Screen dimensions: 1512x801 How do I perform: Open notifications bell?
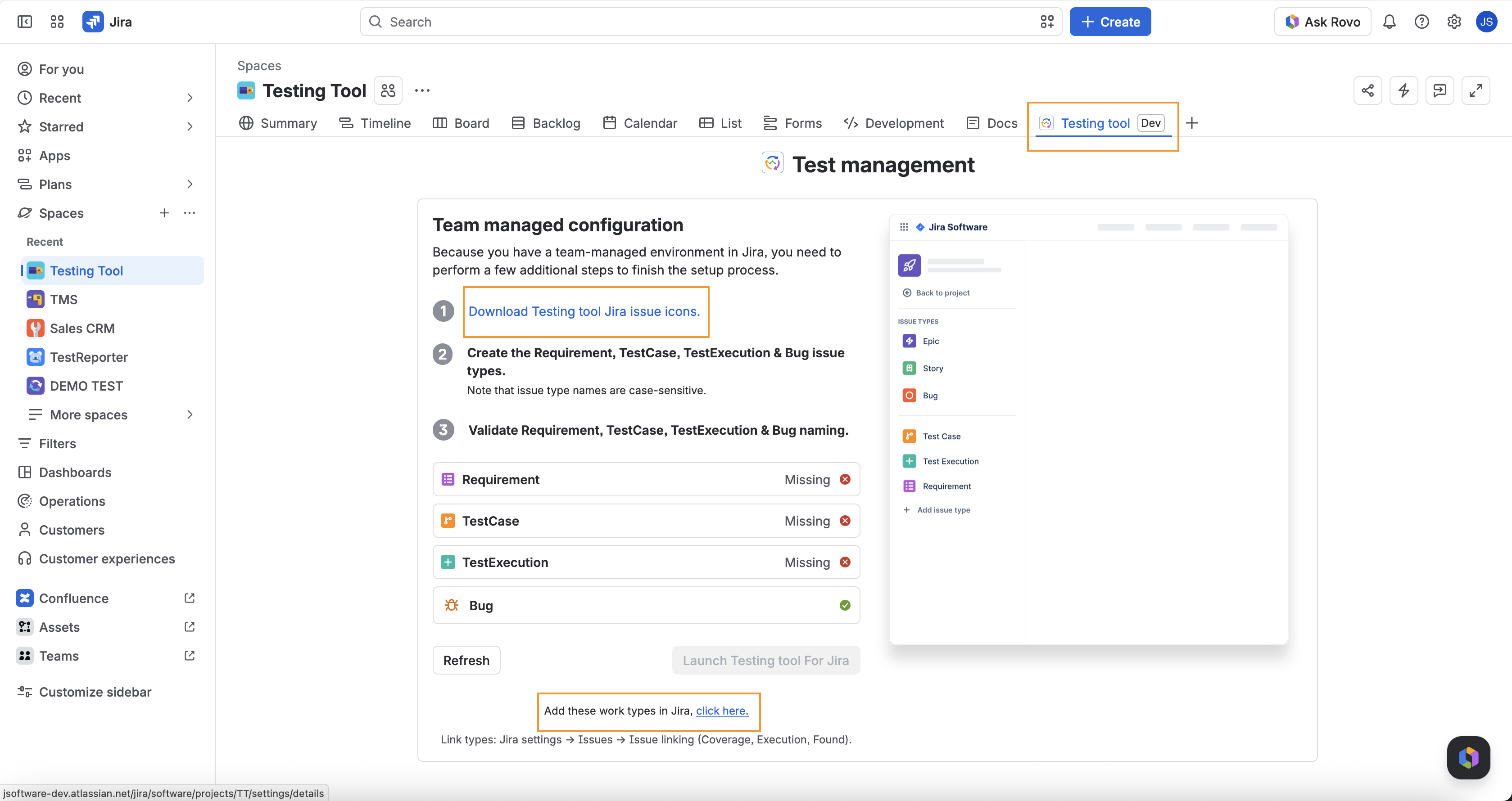pos(1389,22)
